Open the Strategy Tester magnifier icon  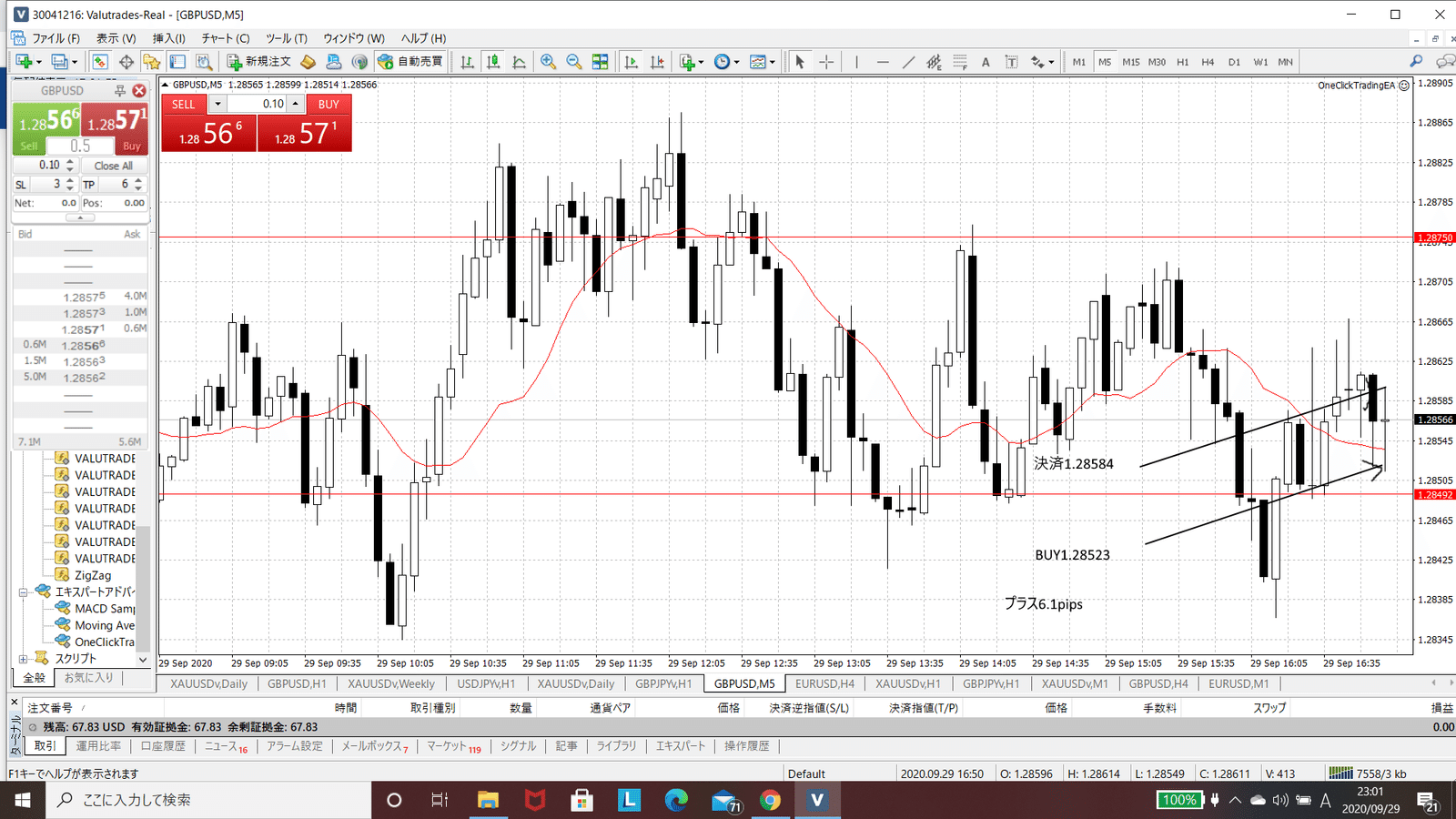204,62
